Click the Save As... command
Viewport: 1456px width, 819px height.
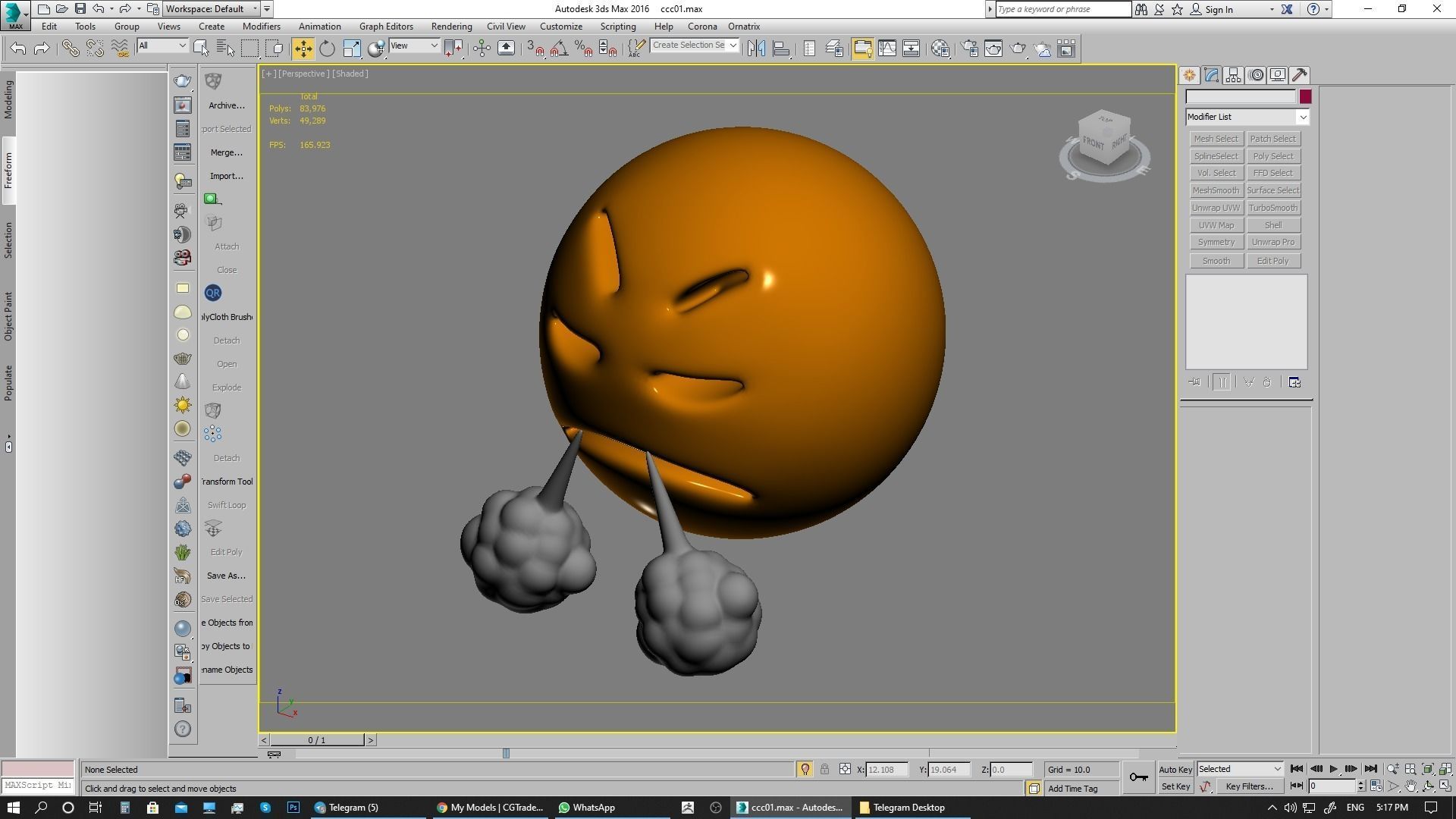pos(226,576)
